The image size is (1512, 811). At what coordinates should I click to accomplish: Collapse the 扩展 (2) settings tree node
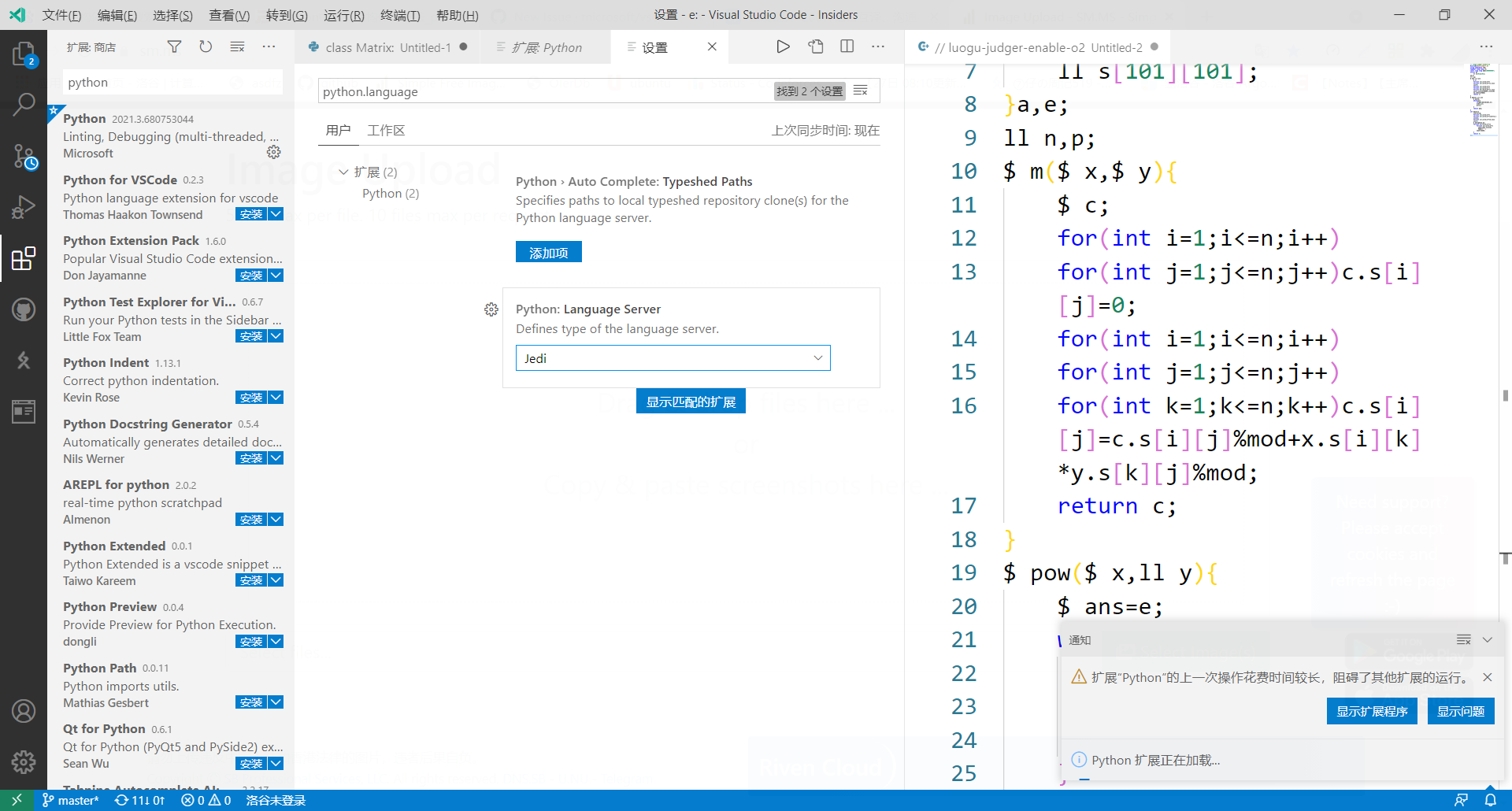343,172
